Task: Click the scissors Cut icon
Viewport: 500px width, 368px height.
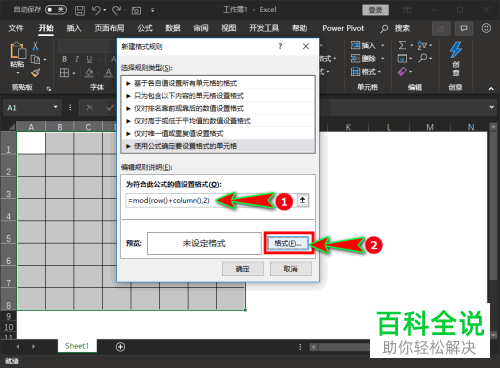Action: 35,46
